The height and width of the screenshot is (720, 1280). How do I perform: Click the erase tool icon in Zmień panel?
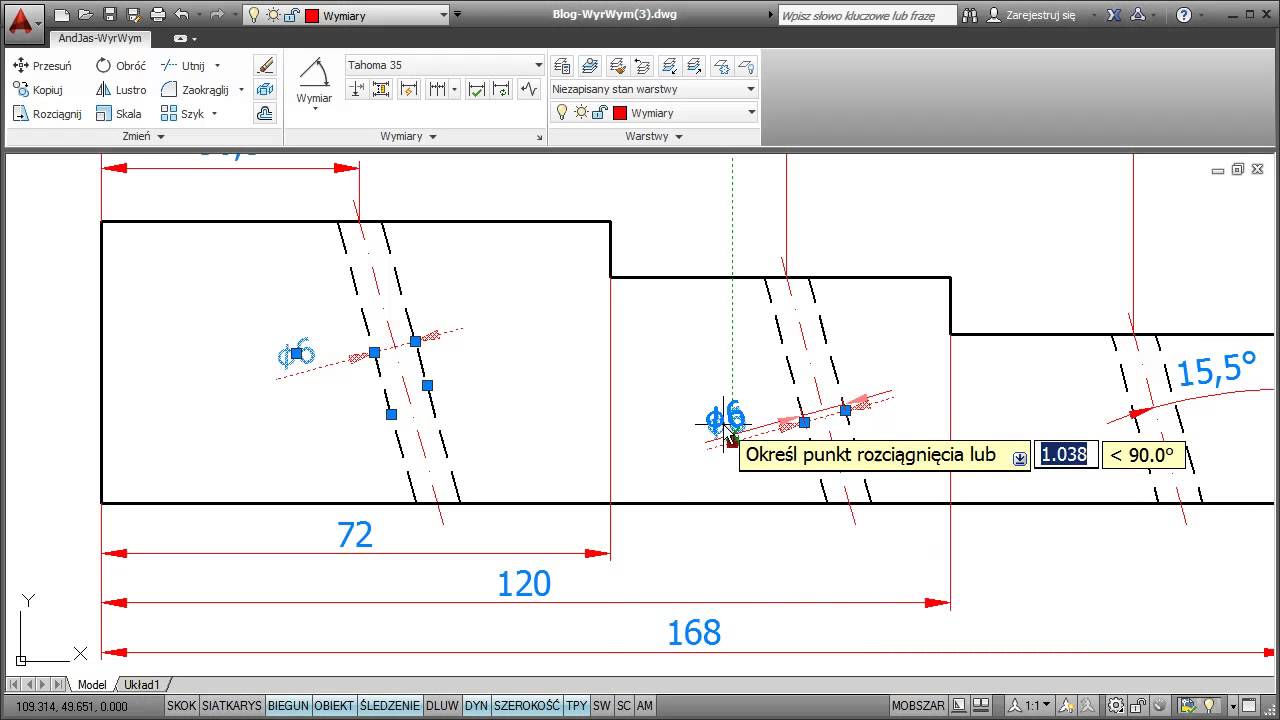pos(265,65)
